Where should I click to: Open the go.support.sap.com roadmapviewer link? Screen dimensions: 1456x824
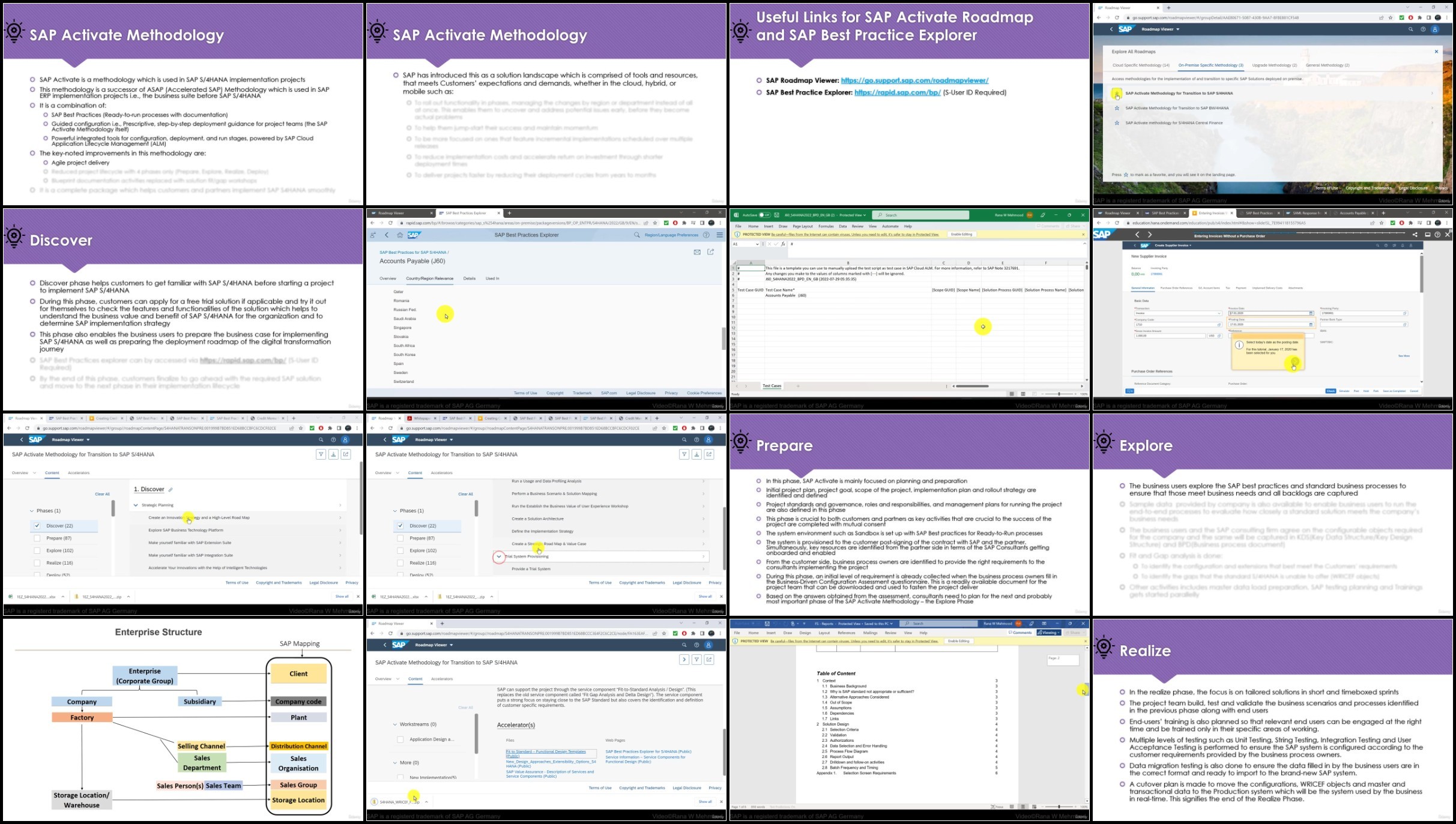coord(914,80)
